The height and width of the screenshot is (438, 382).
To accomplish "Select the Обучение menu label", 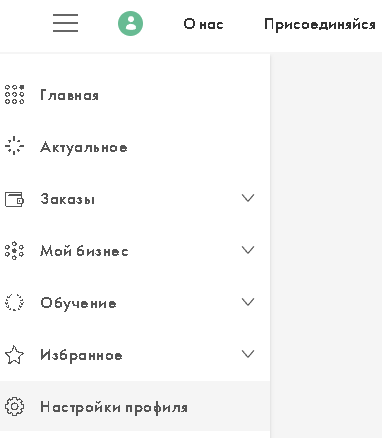I will pyautogui.click(x=78, y=303).
